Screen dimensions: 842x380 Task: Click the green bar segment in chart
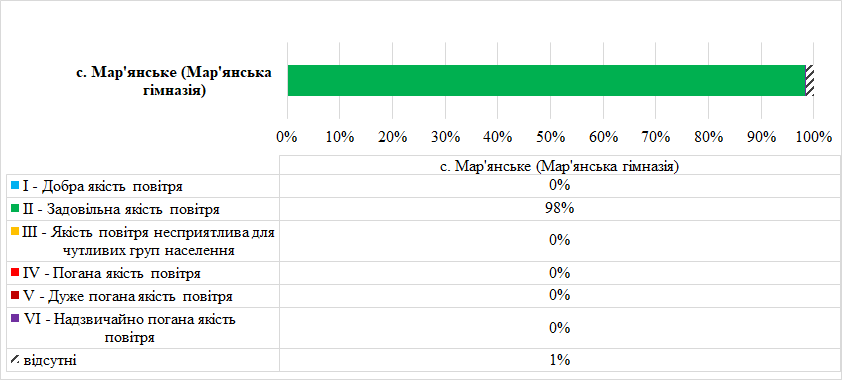coord(546,81)
